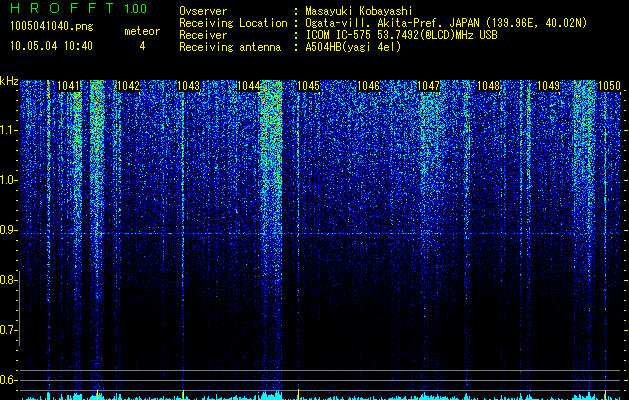Click the 0.9 frequency axis label
The image size is (629, 400).
click(x=8, y=230)
